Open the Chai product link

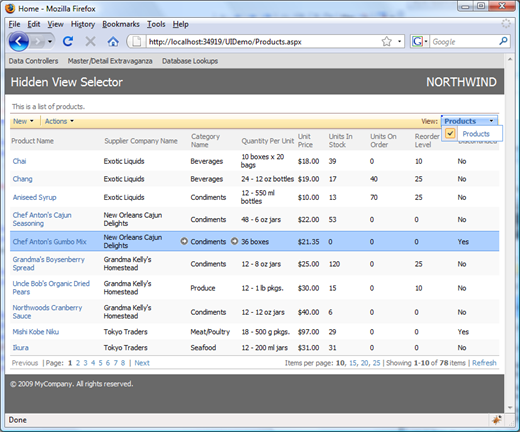coord(19,161)
